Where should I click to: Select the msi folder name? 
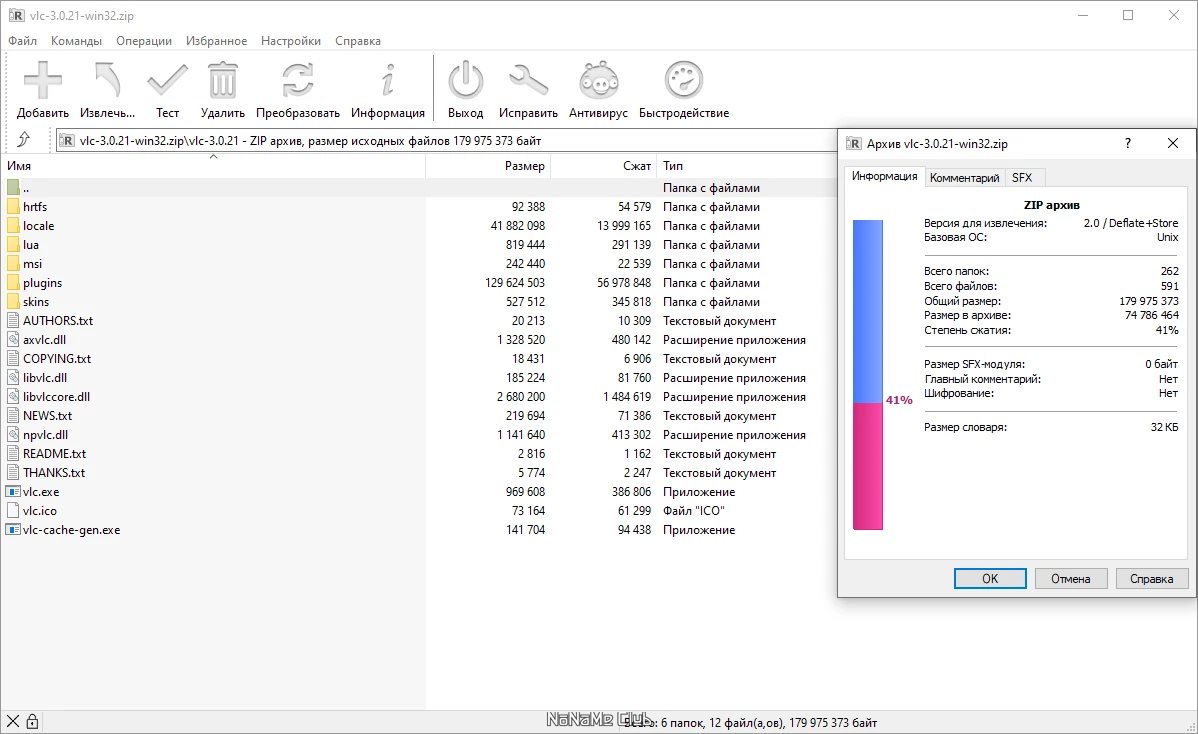32,264
